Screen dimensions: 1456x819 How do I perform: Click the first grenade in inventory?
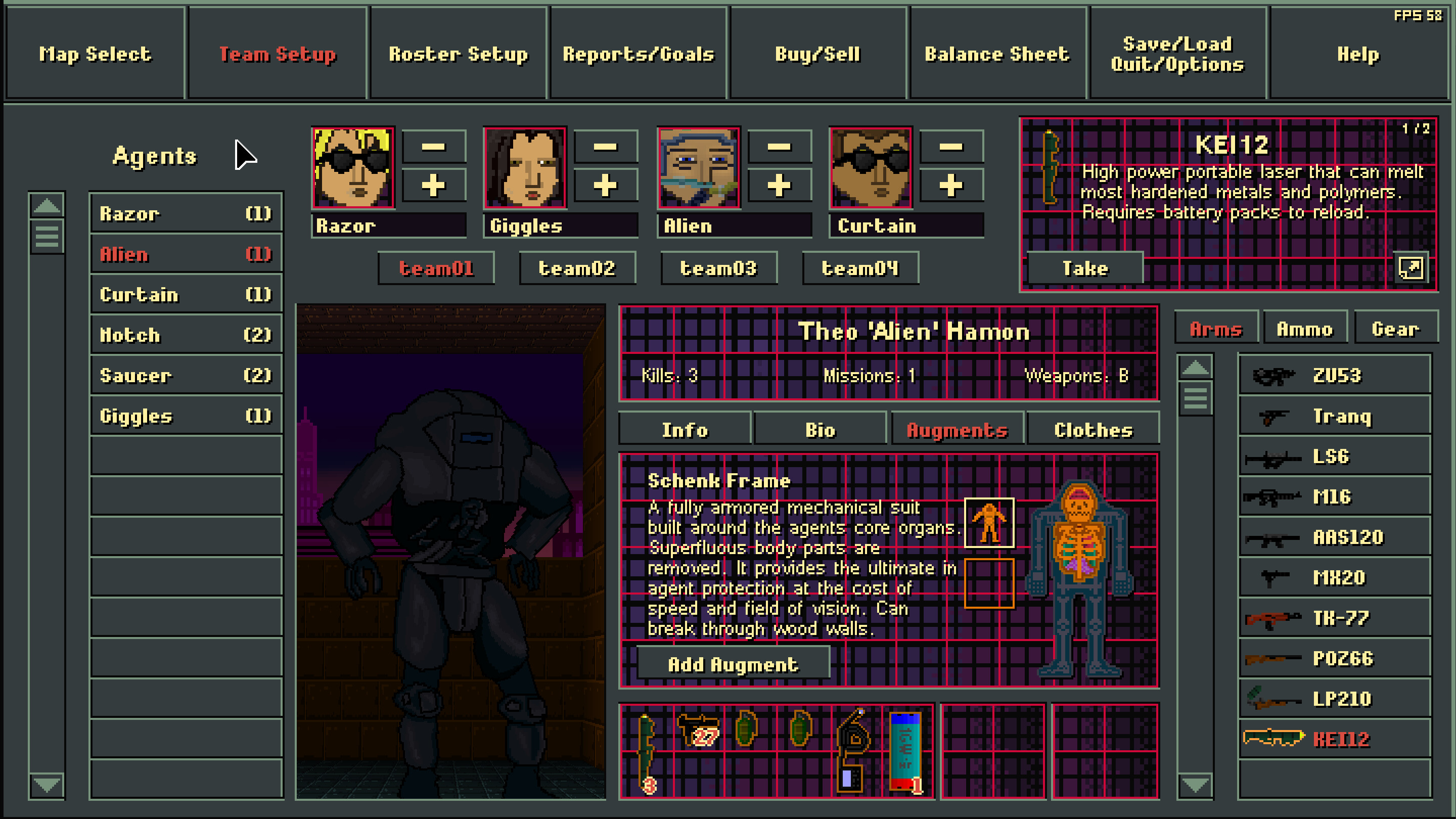pos(747,728)
